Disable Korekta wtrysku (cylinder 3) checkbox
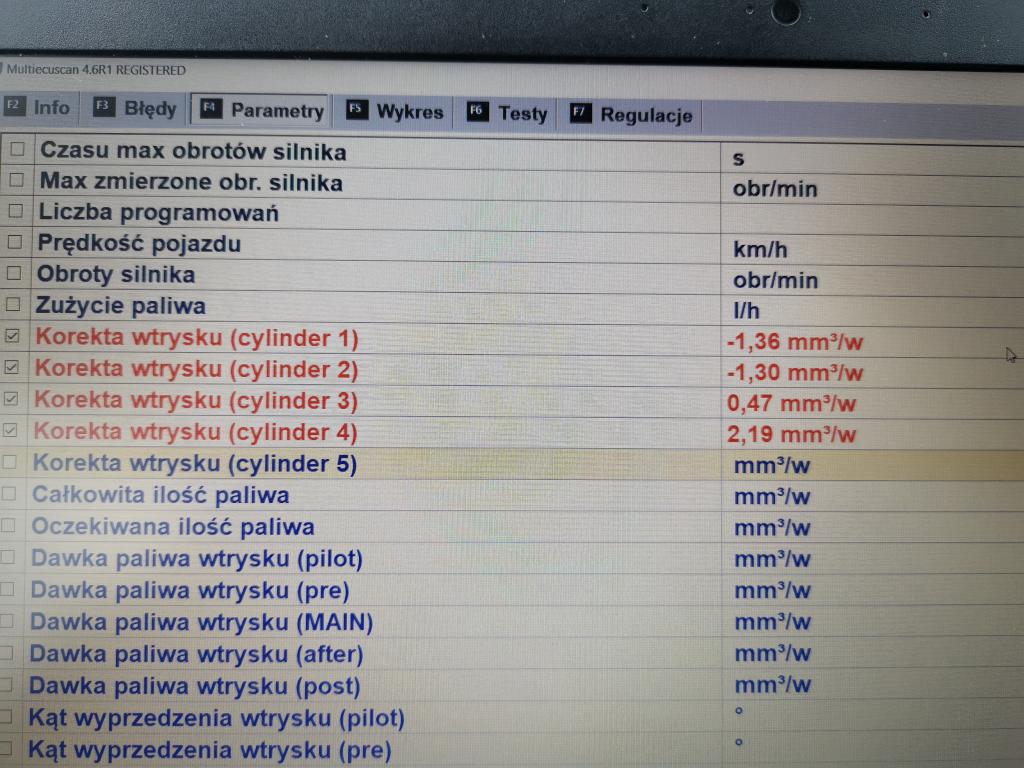Image resolution: width=1024 pixels, height=768 pixels. point(11,398)
